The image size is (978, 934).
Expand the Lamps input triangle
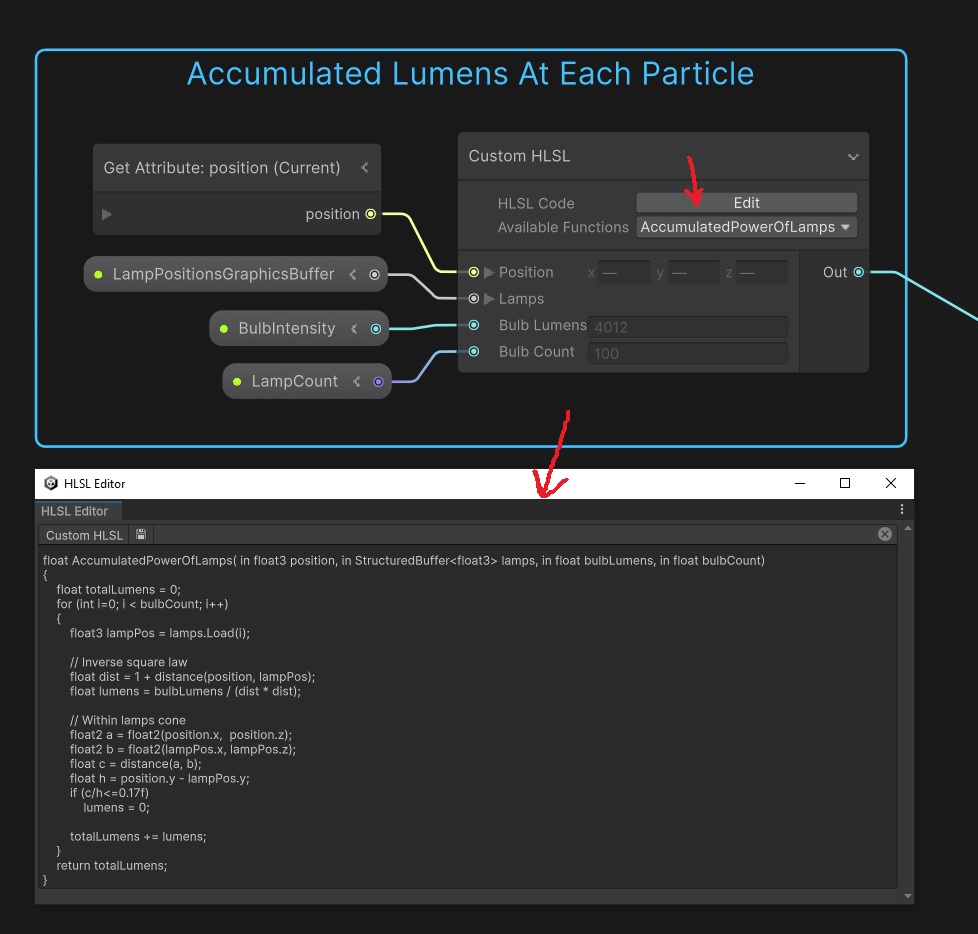[489, 299]
